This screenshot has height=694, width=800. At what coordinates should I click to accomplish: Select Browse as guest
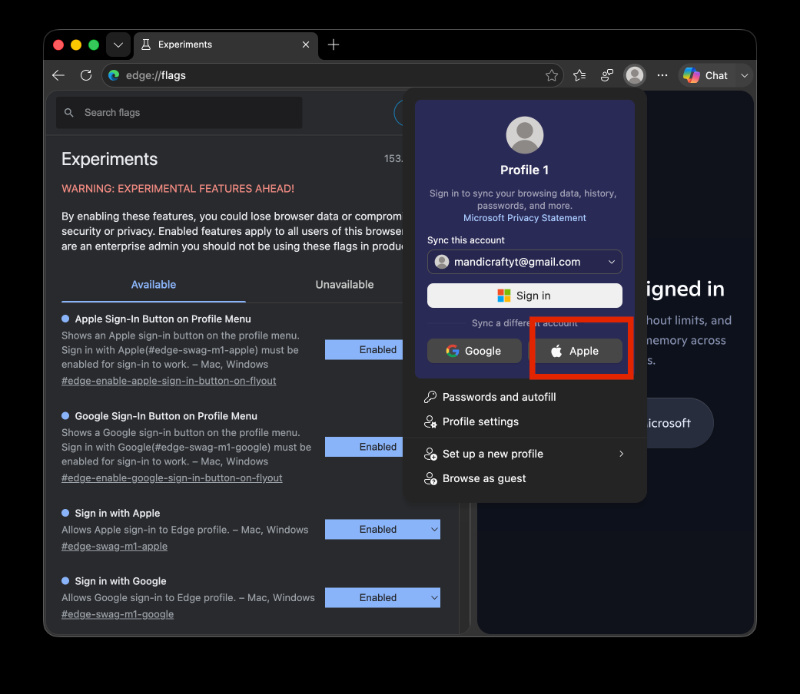[524, 479]
